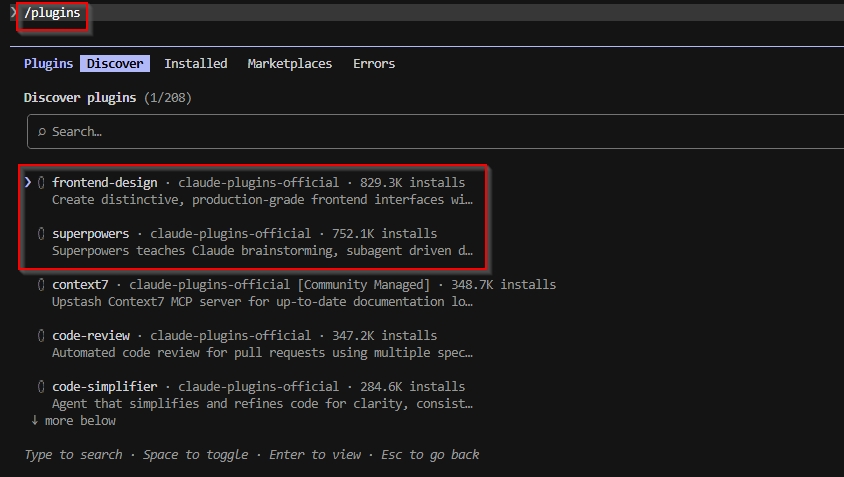Focus the plugin Search field
The width and height of the screenshot is (844, 477).
coord(435,131)
